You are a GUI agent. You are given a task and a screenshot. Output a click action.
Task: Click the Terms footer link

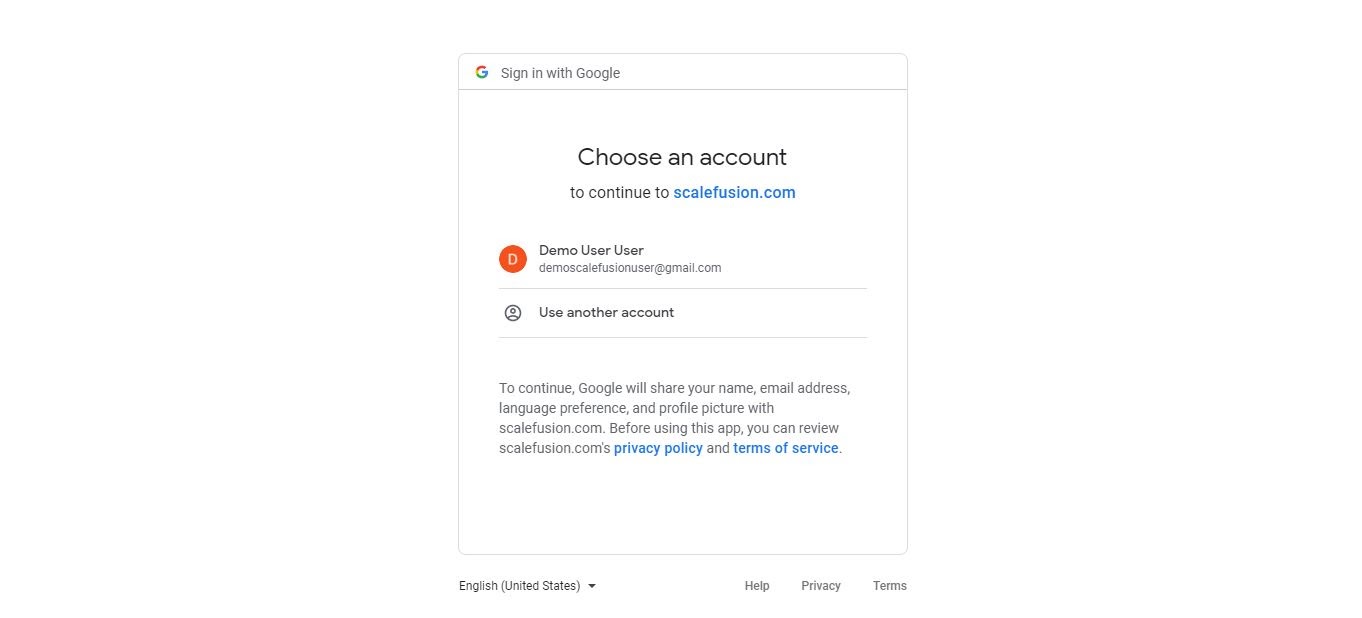(x=890, y=586)
